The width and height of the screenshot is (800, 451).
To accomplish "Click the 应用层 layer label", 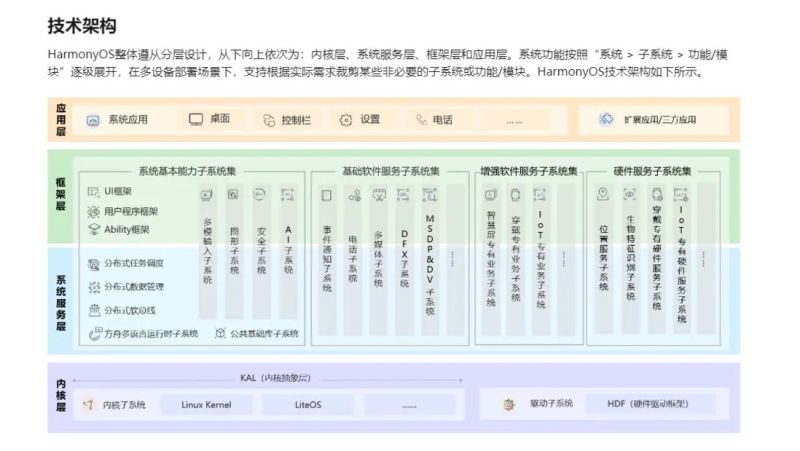I will [61, 120].
